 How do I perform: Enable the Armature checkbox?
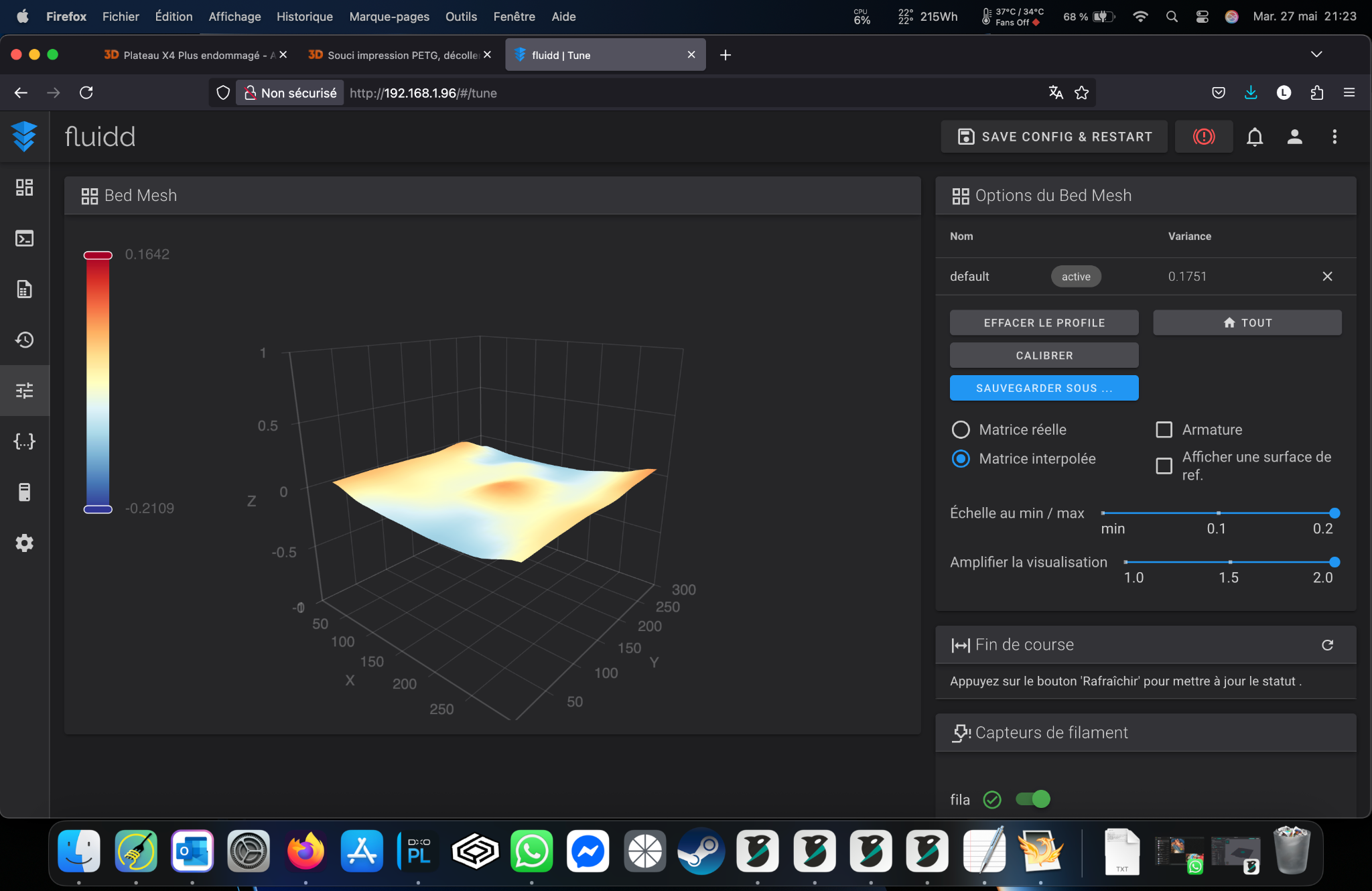tap(1164, 429)
